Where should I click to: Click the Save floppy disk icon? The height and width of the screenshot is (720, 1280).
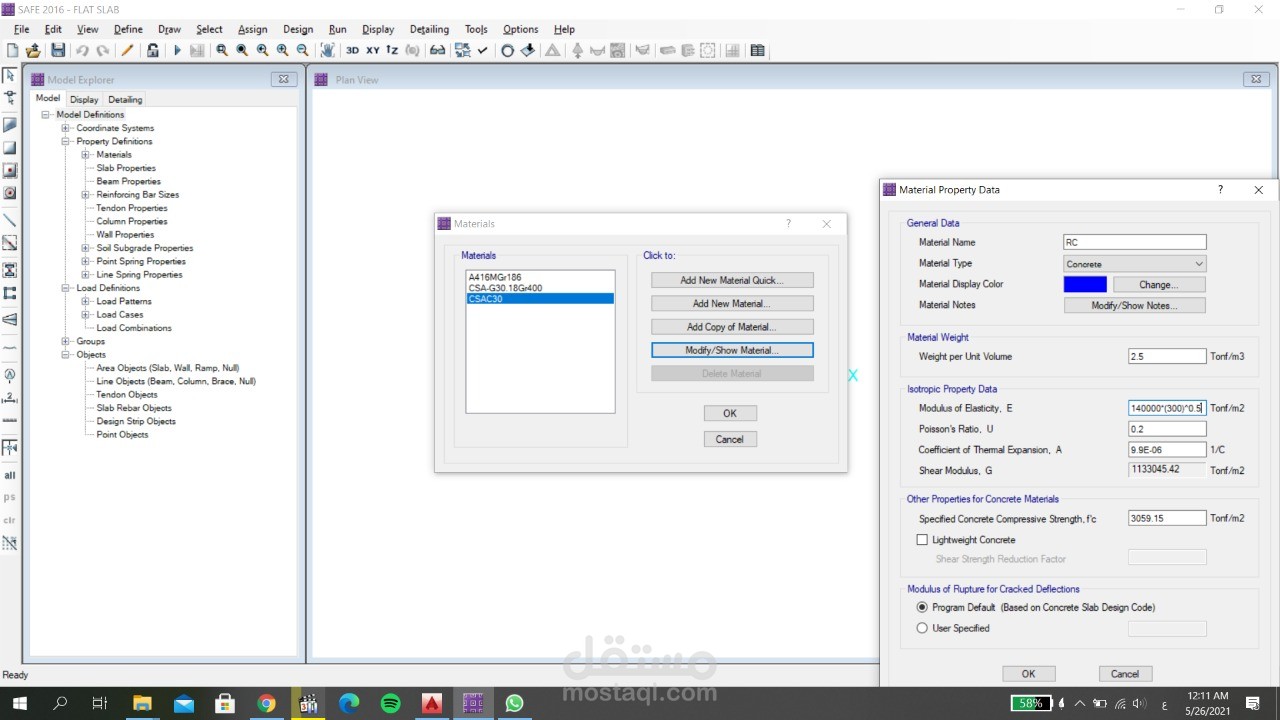58,50
